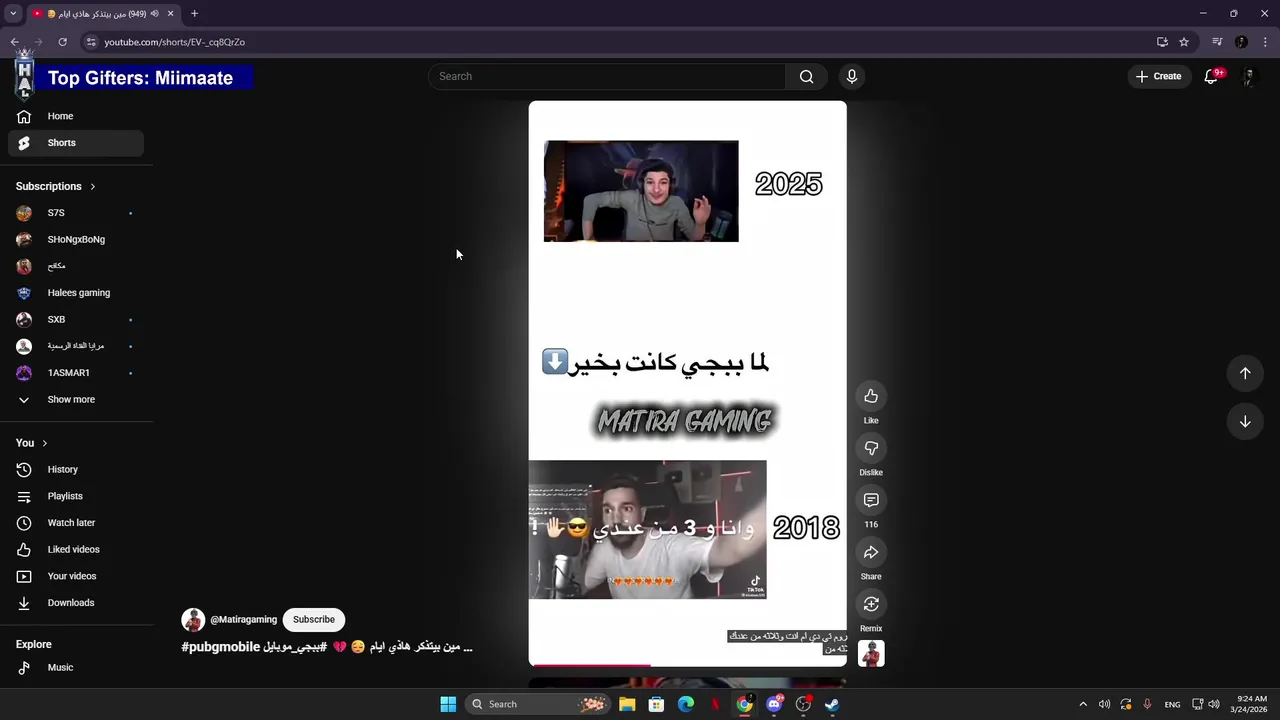
Task: Open Steam from the taskbar
Action: click(832, 704)
